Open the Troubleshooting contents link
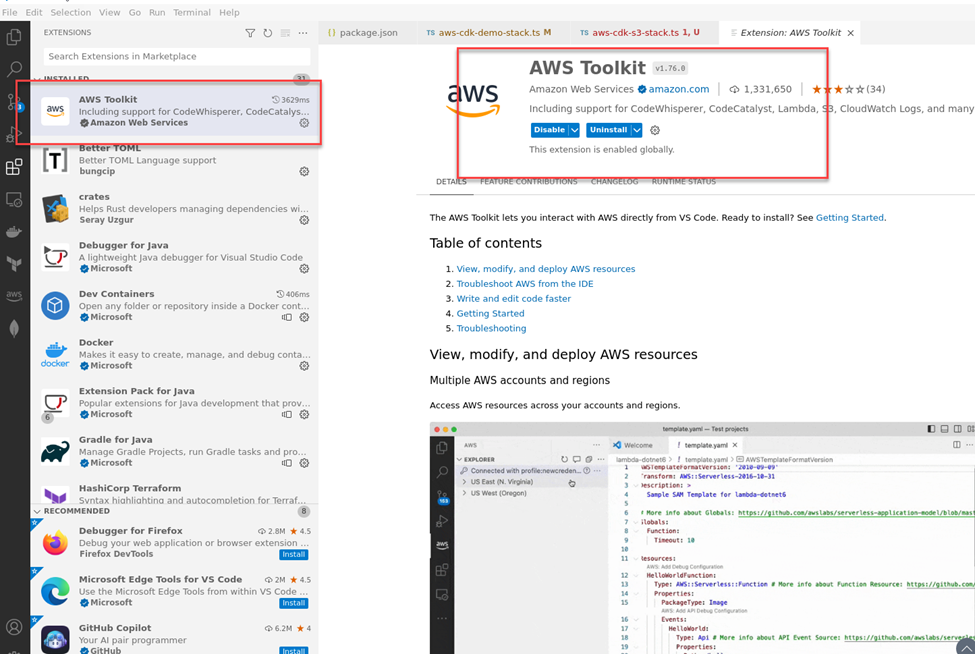 491,328
